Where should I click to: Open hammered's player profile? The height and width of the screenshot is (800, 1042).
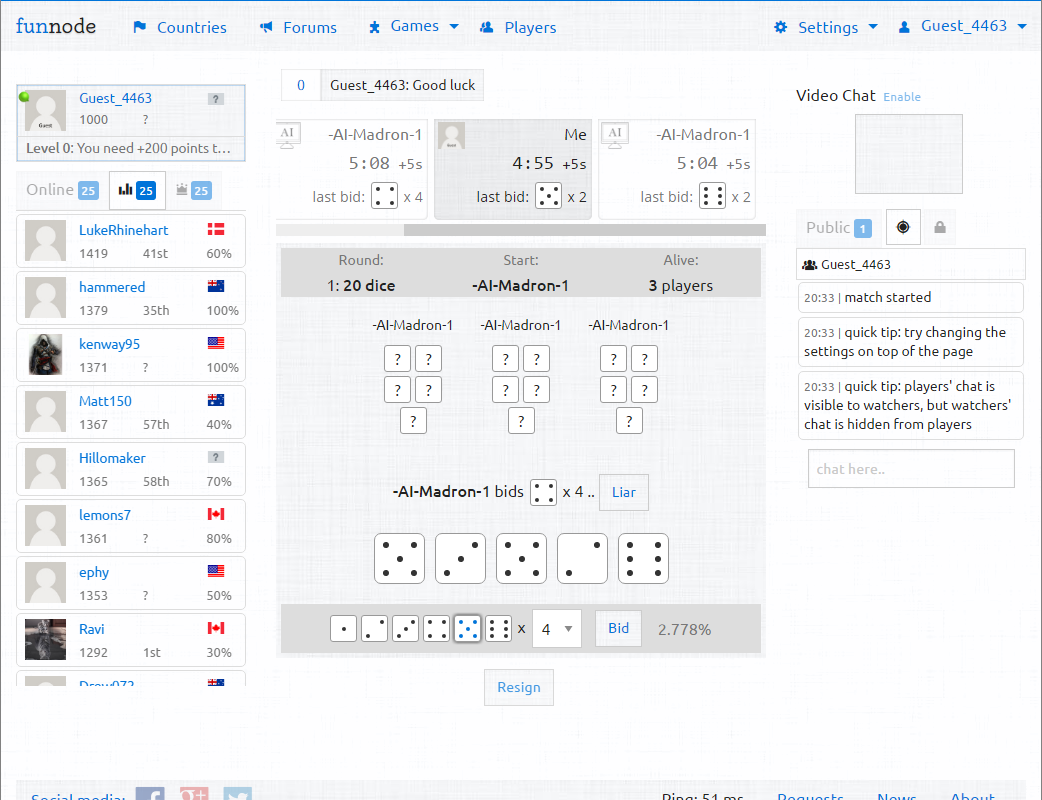click(x=112, y=288)
